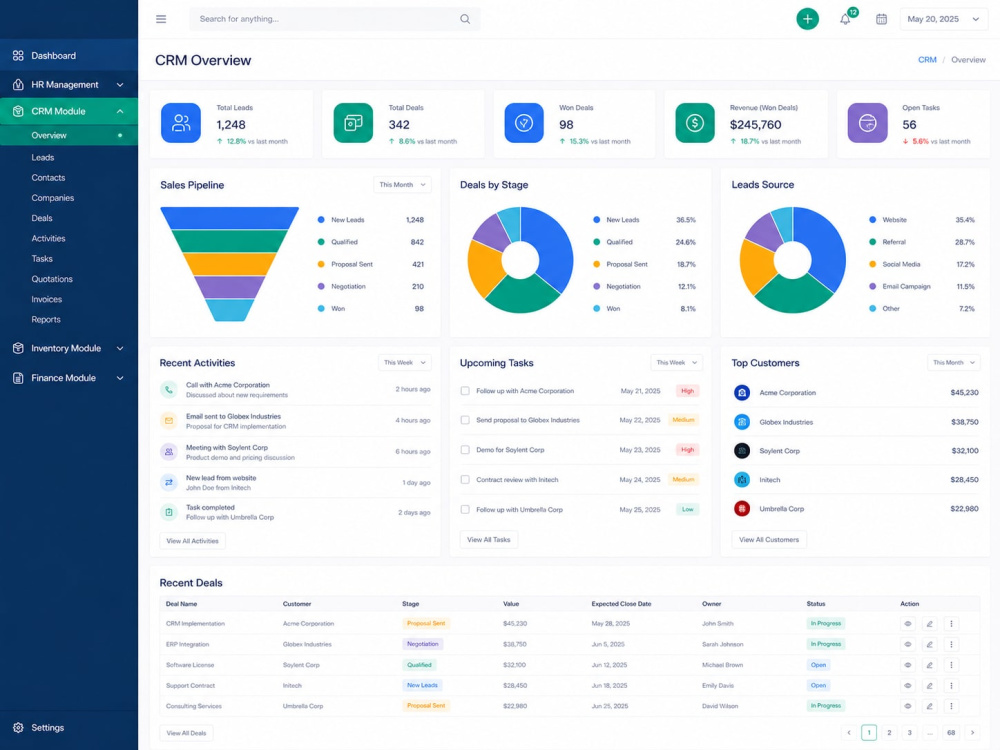Open the May 20, 2025 date dropdown

coord(943,19)
